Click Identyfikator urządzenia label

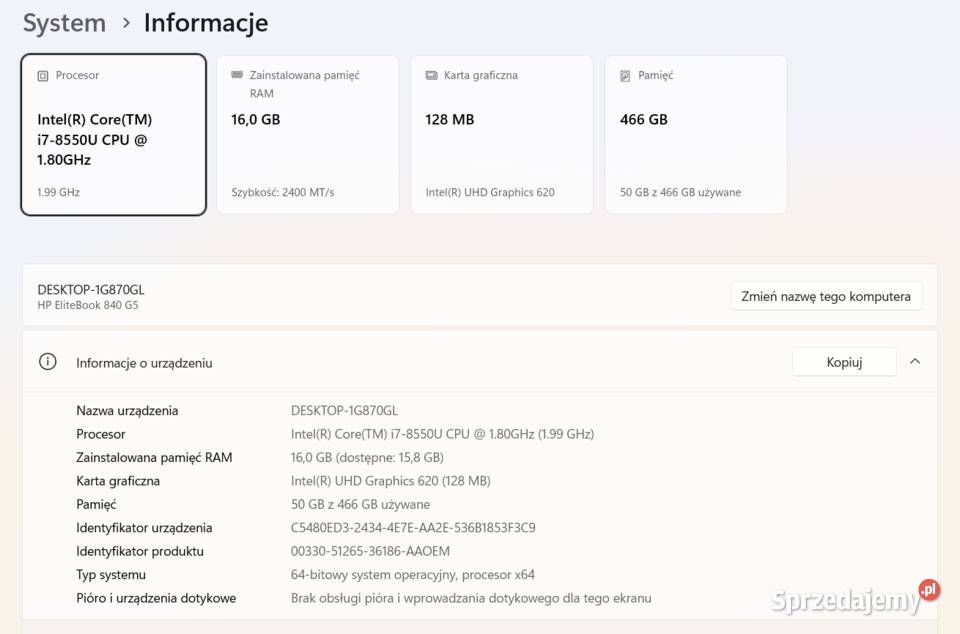[144, 528]
